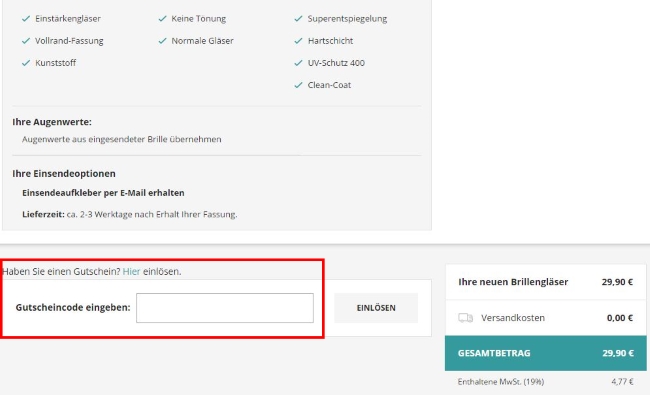Click the checkmark beside Normale Gläser
This screenshot has height=395, width=650.
(x=162, y=41)
